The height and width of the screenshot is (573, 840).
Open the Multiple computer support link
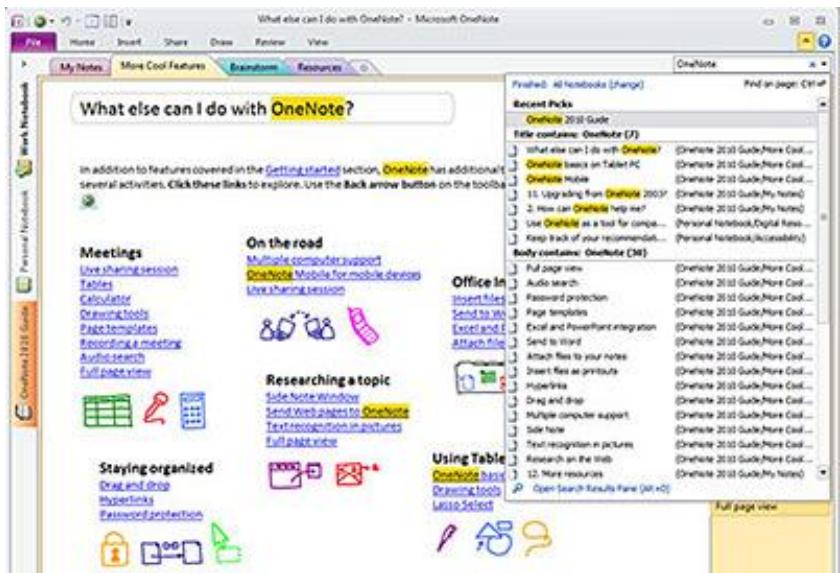[313, 260]
